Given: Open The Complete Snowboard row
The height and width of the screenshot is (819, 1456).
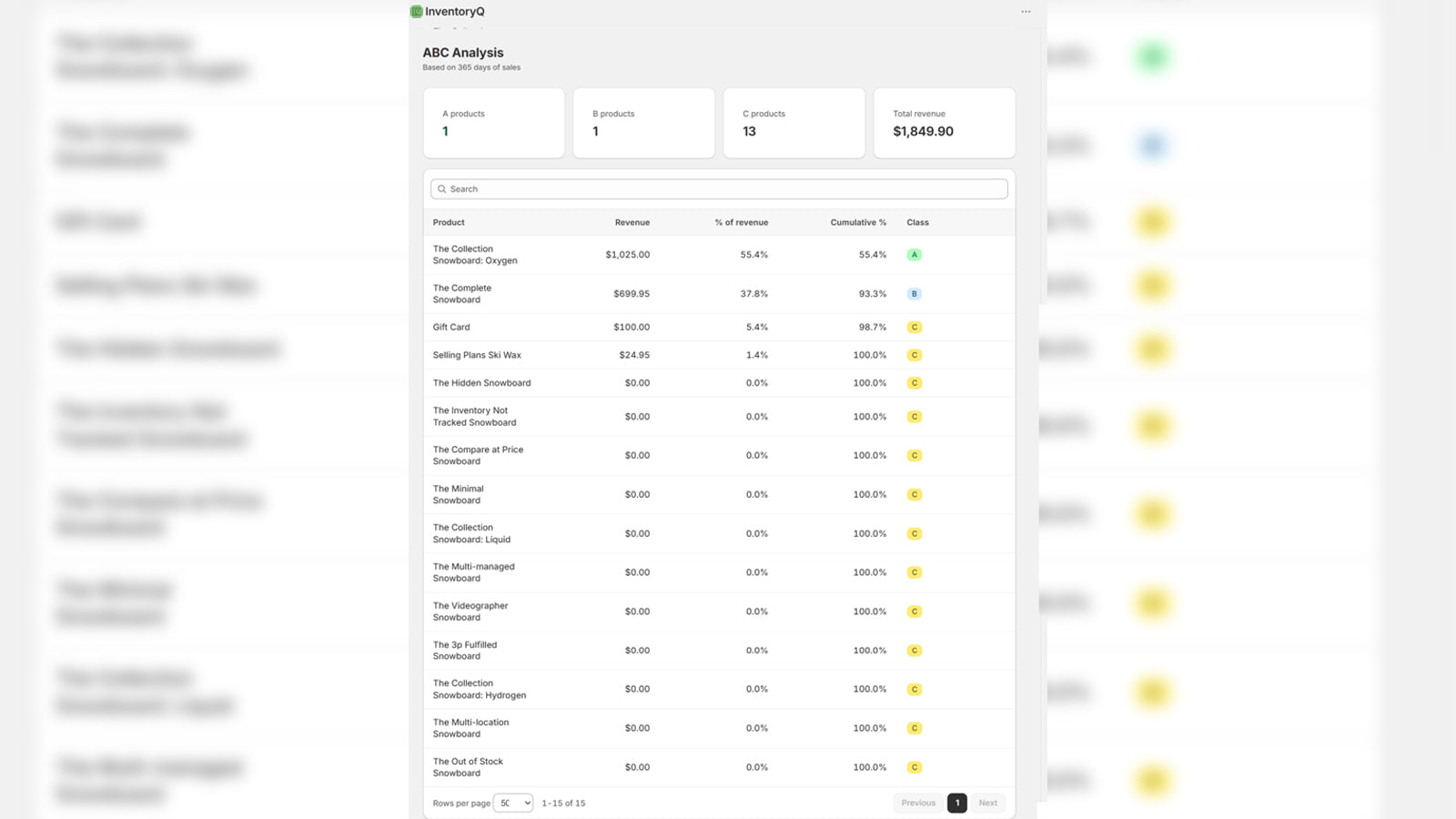Looking at the screenshot, I should [x=719, y=294].
